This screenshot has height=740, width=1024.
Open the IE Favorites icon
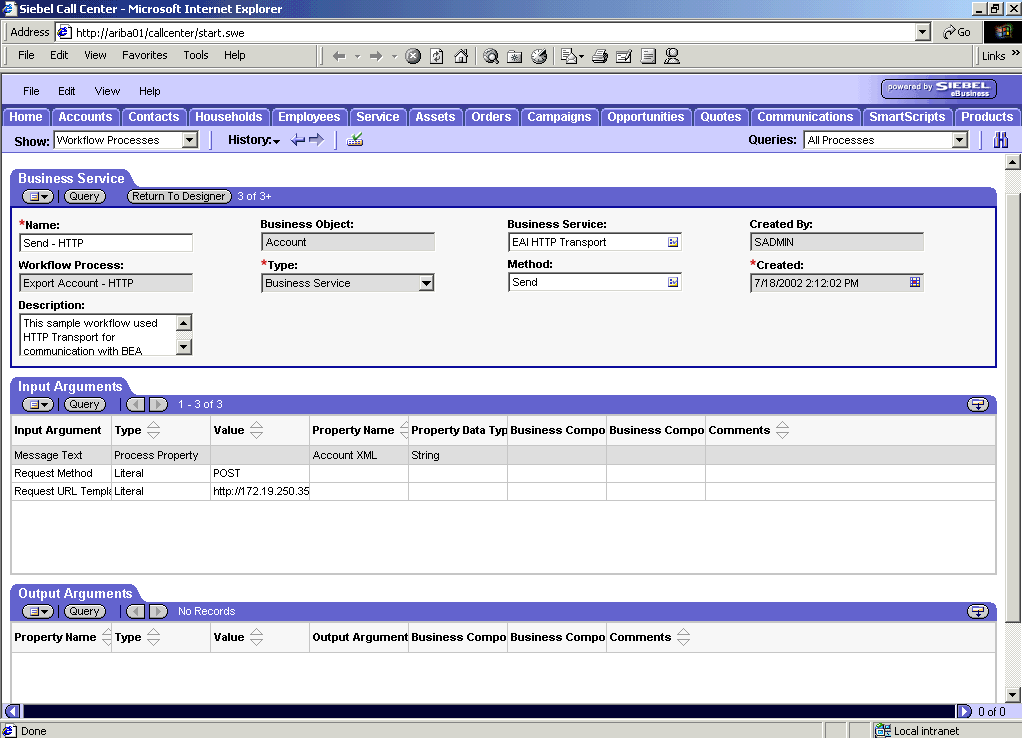pyautogui.click(x=515, y=56)
